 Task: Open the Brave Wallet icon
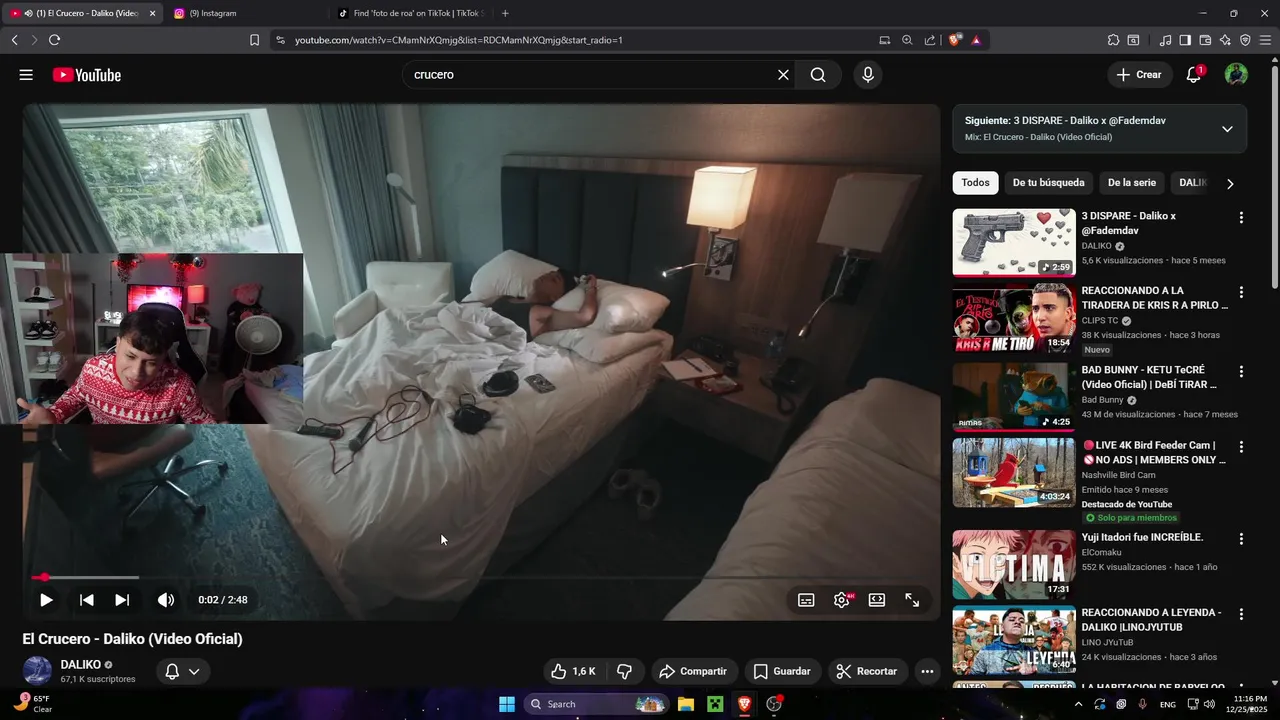click(x=1205, y=40)
